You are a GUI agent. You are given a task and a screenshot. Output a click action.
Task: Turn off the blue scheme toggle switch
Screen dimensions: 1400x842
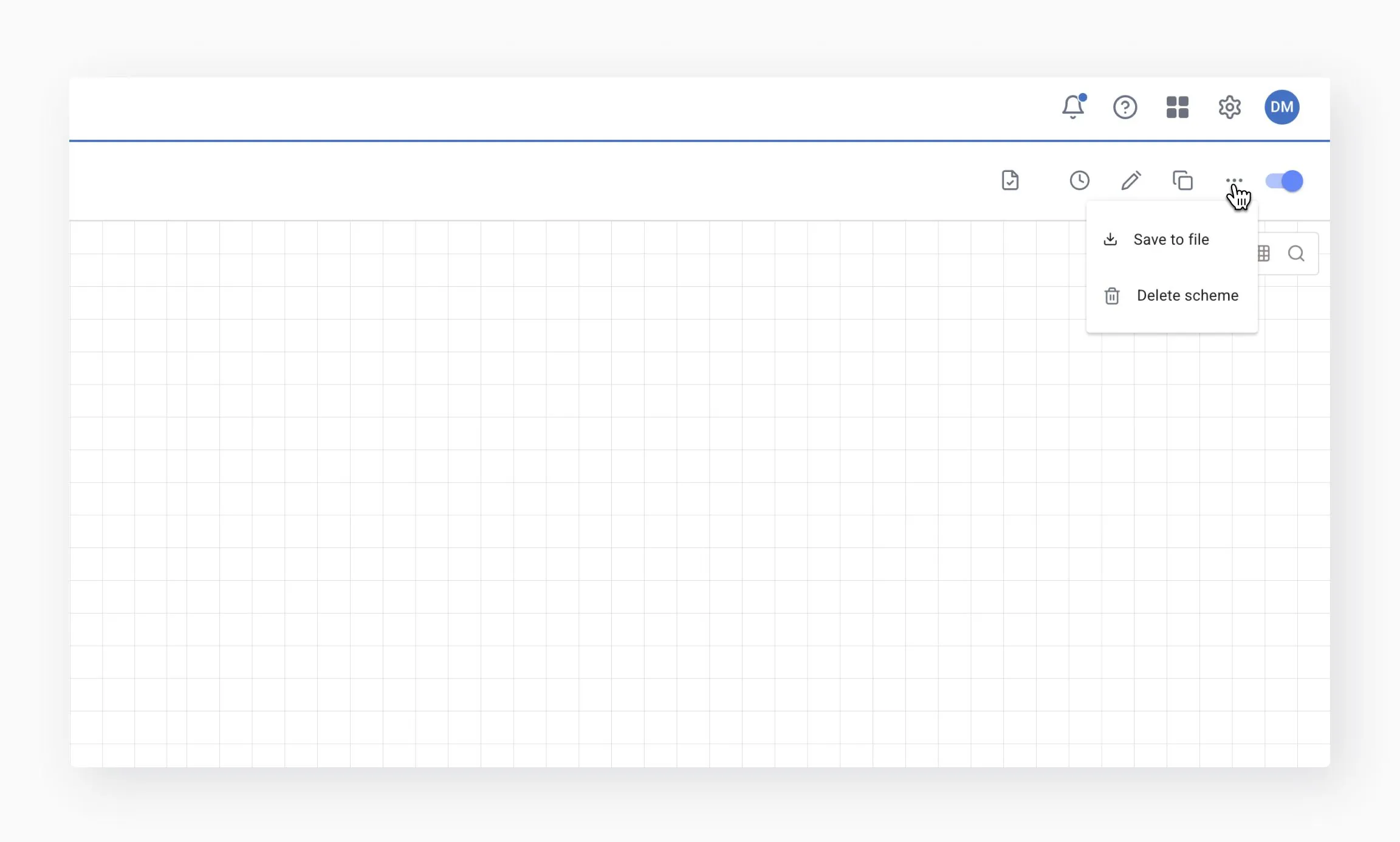(x=1284, y=181)
